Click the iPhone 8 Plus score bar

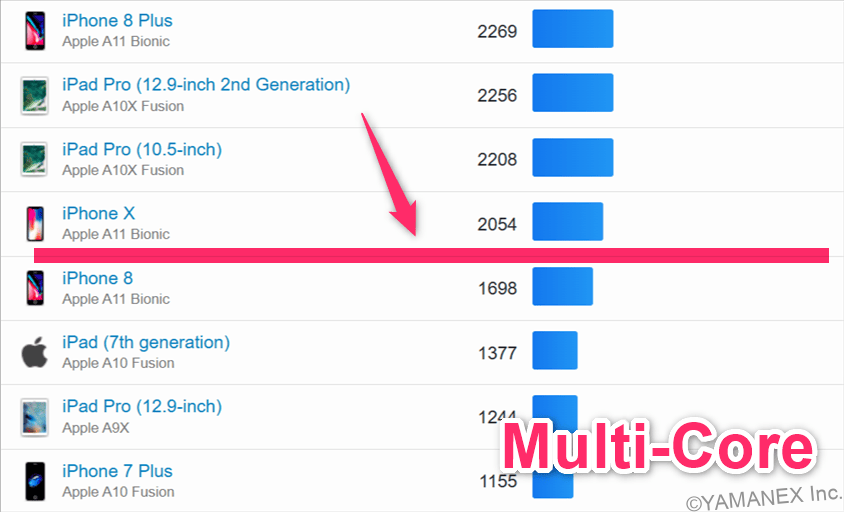point(573,29)
